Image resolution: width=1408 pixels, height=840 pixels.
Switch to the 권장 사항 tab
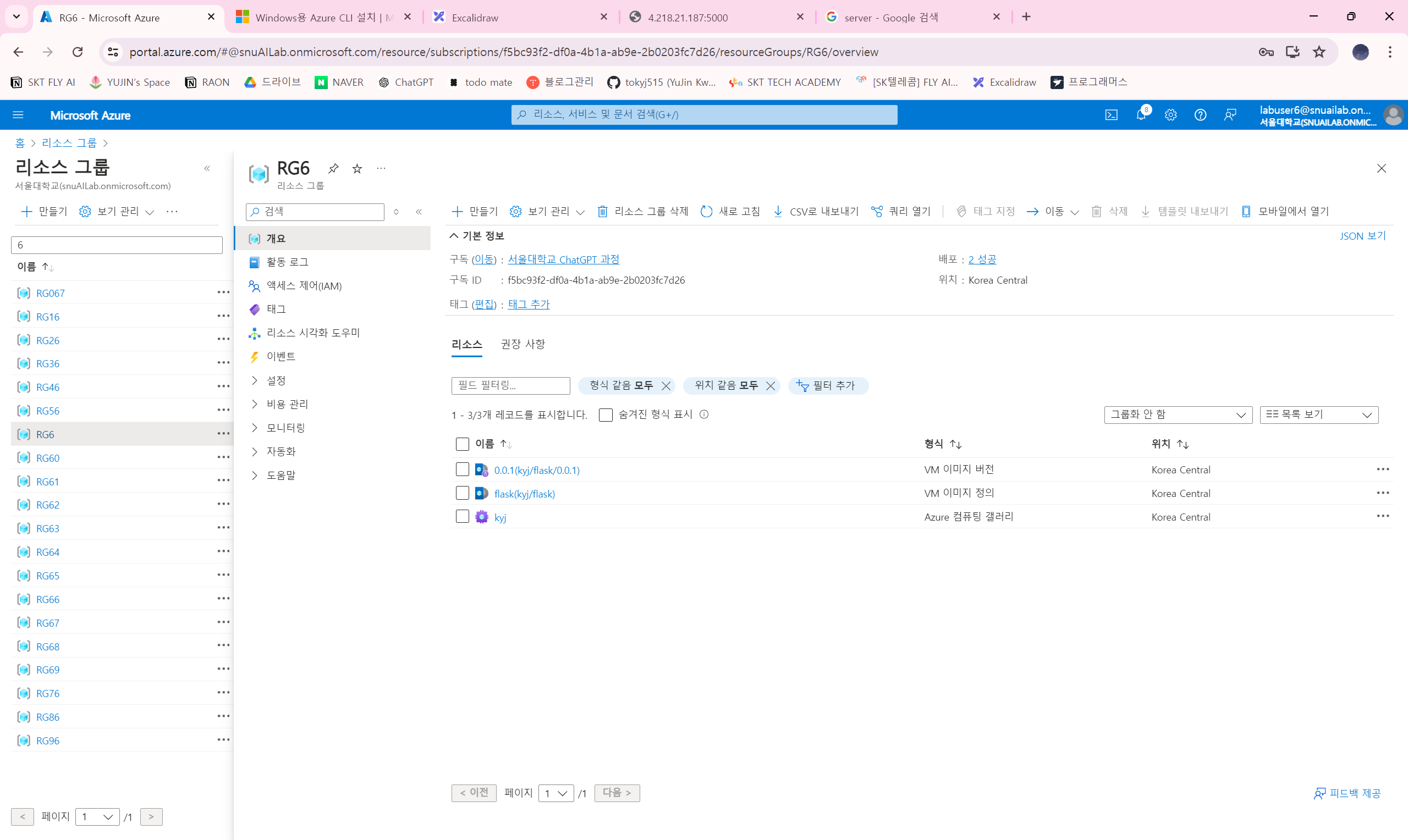522,344
